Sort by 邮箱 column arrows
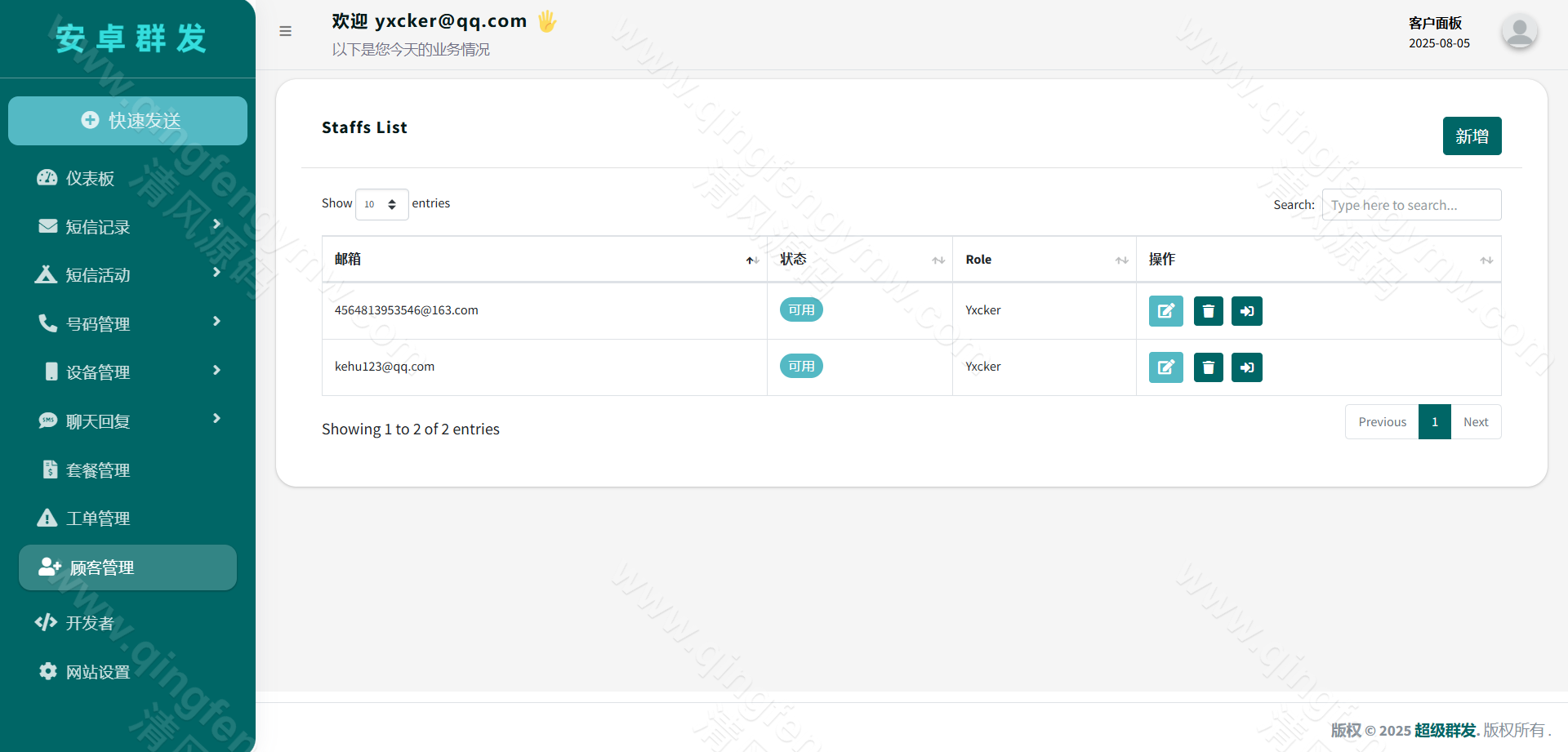This screenshot has width=1568, height=752. pos(752,260)
